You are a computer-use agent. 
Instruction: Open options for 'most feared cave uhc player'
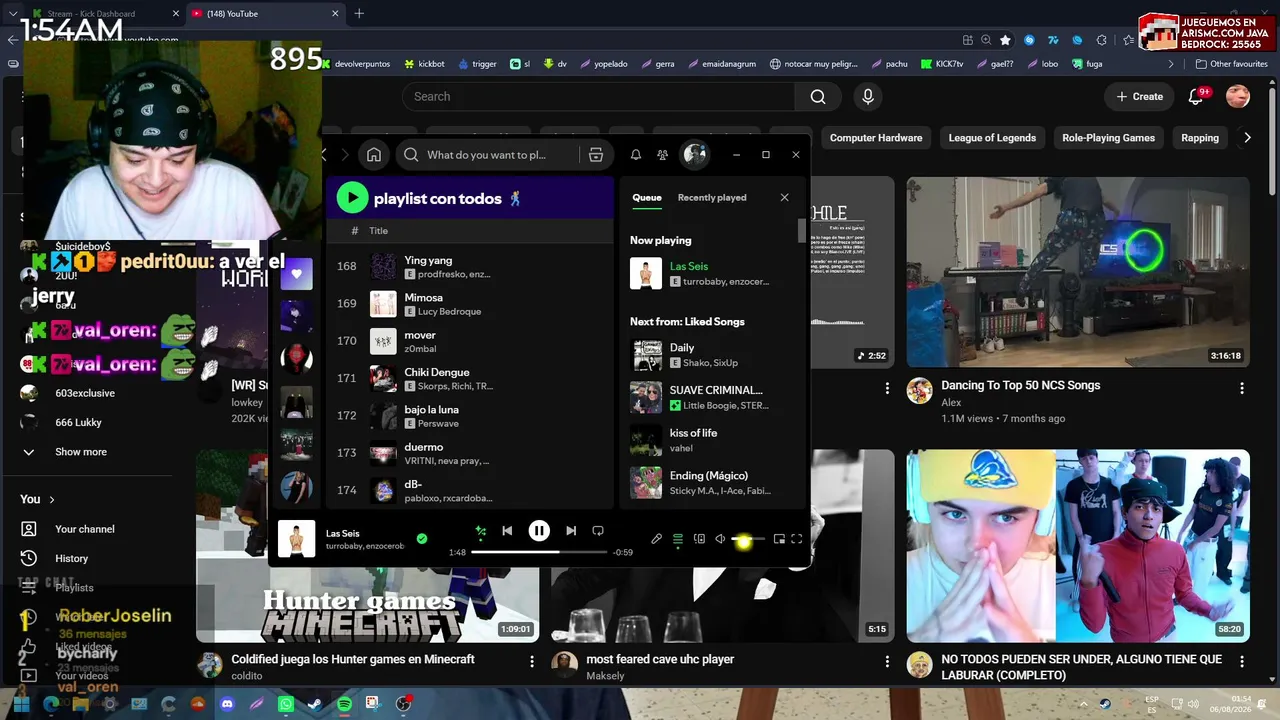[x=887, y=662]
